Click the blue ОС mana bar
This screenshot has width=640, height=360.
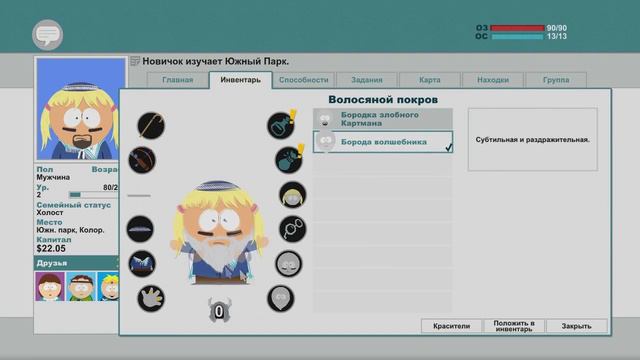[517, 37]
